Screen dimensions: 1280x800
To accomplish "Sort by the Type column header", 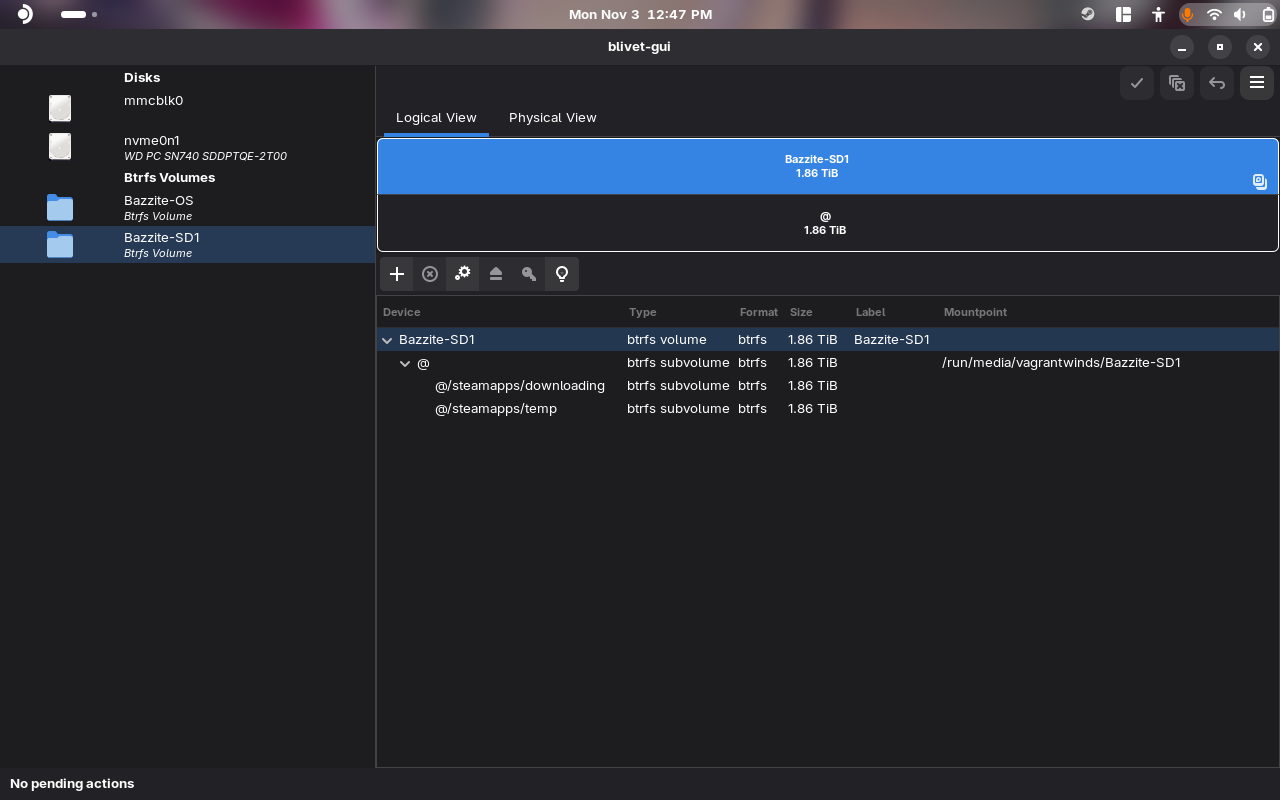I will (x=643, y=312).
